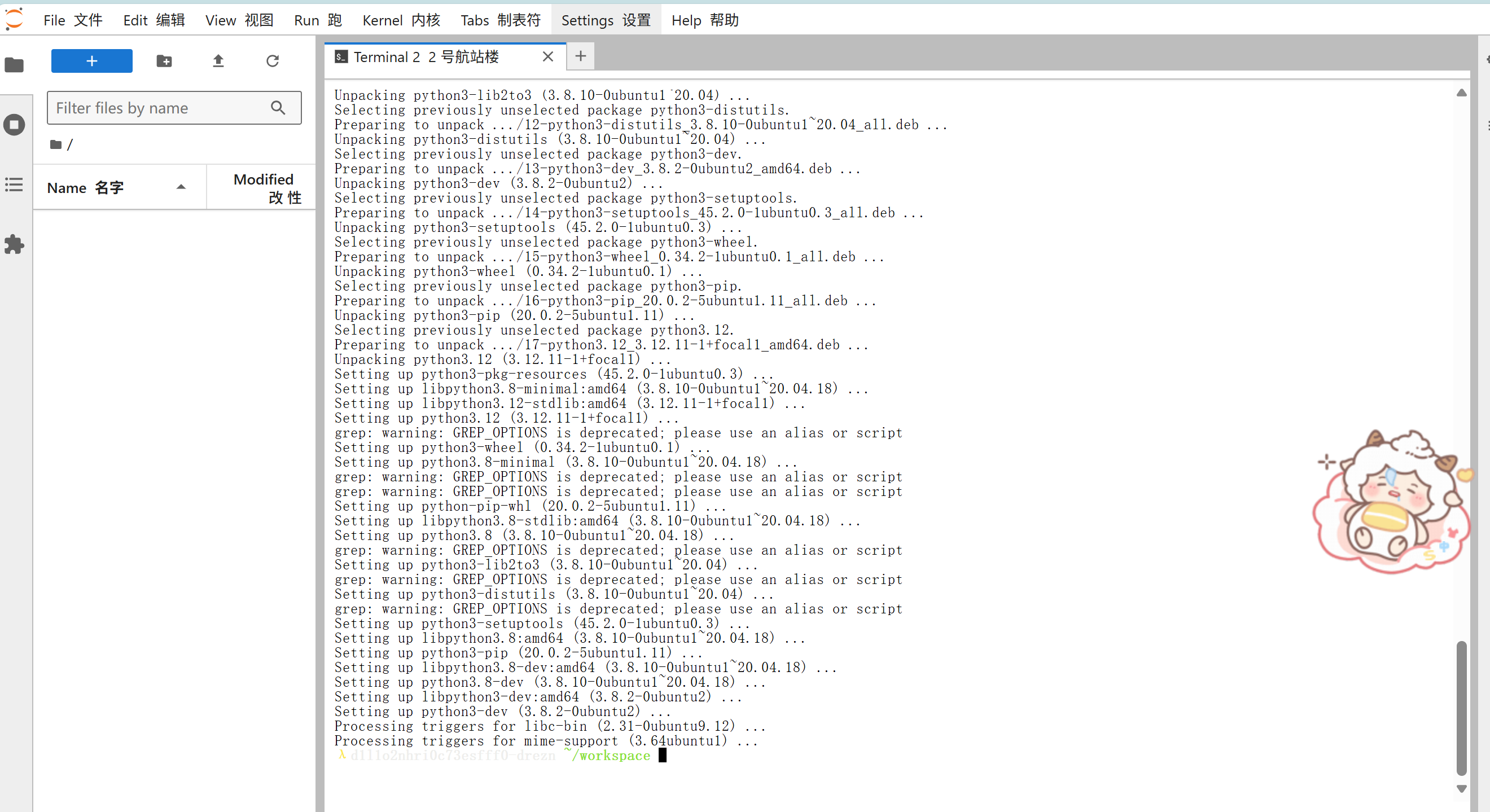Image resolution: width=1490 pixels, height=812 pixels.
Task: Click the line 'Unpacking python3.12 (3.12.11-1+focal1)'
Action: click(503, 359)
